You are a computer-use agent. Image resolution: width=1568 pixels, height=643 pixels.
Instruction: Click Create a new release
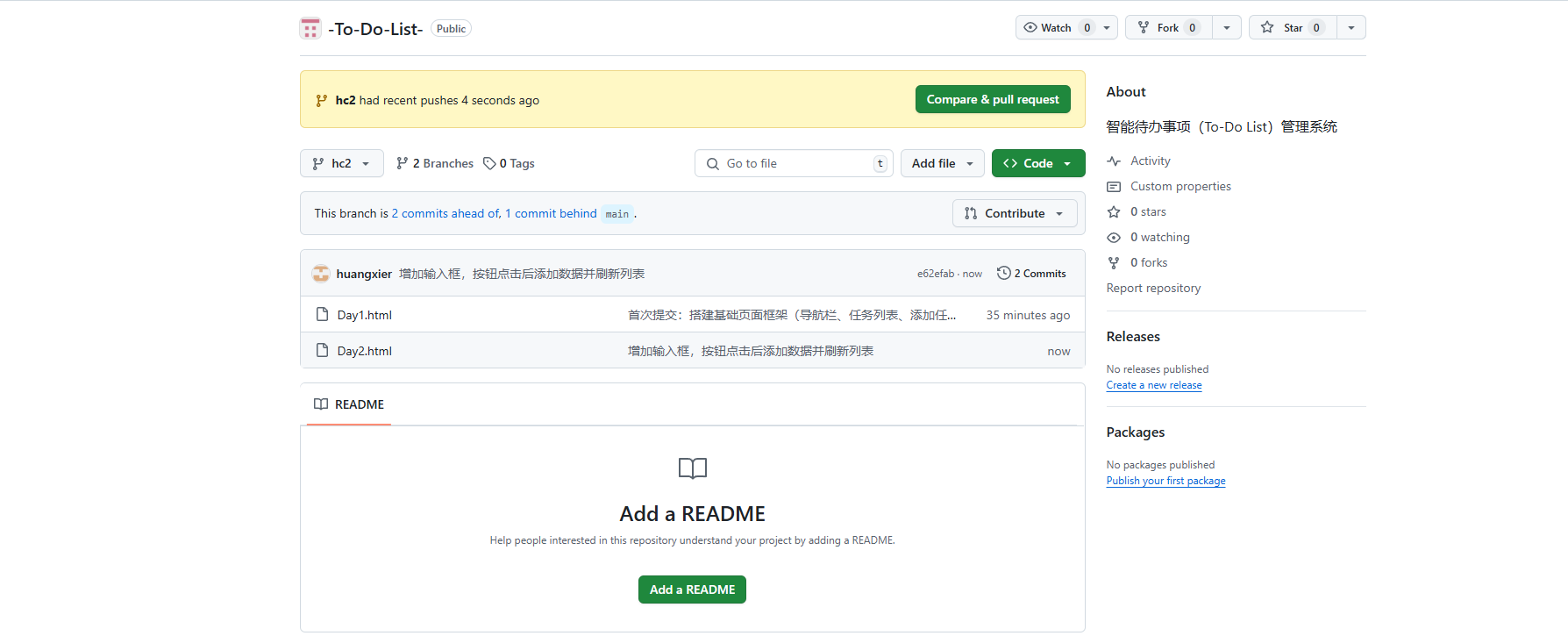pos(1154,385)
